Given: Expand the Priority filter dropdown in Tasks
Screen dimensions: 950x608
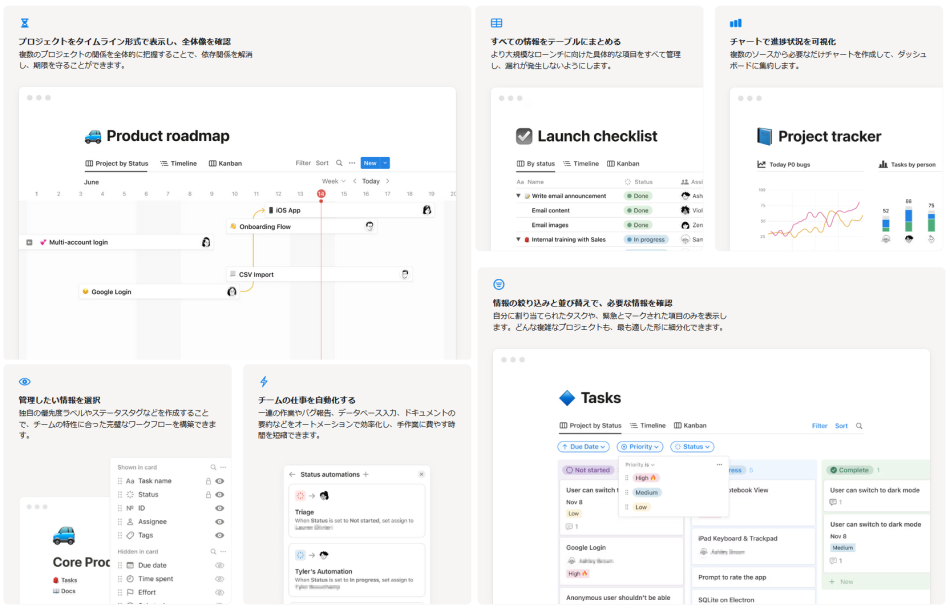Looking at the screenshot, I should [640, 446].
